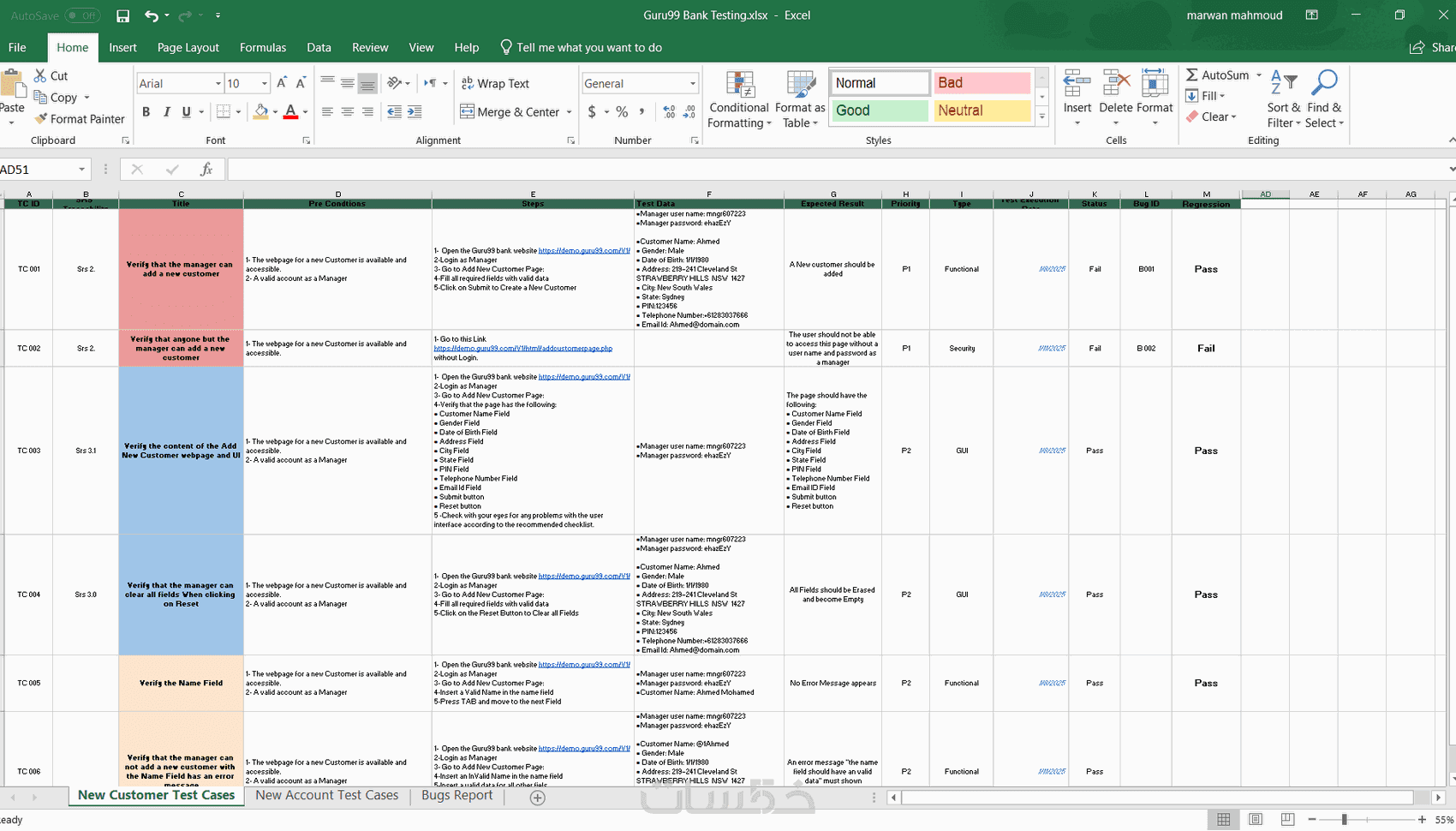The height and width of the screenshot is (831, 1456).
Task: Open the font size dropdown
Action: (x=265, y=83)
